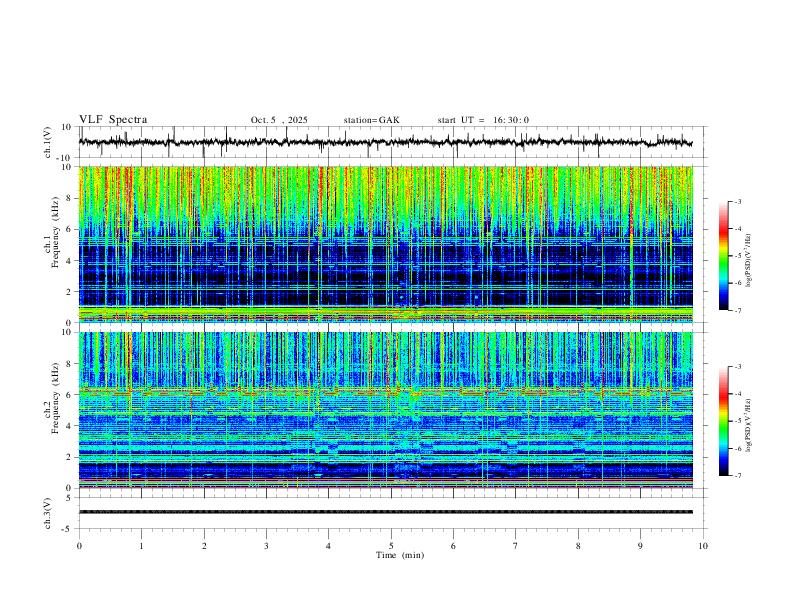Screen dimensions: 792x612
Task: Click the ch.2 spectrogram panel
Action: (x=385, y=410)
